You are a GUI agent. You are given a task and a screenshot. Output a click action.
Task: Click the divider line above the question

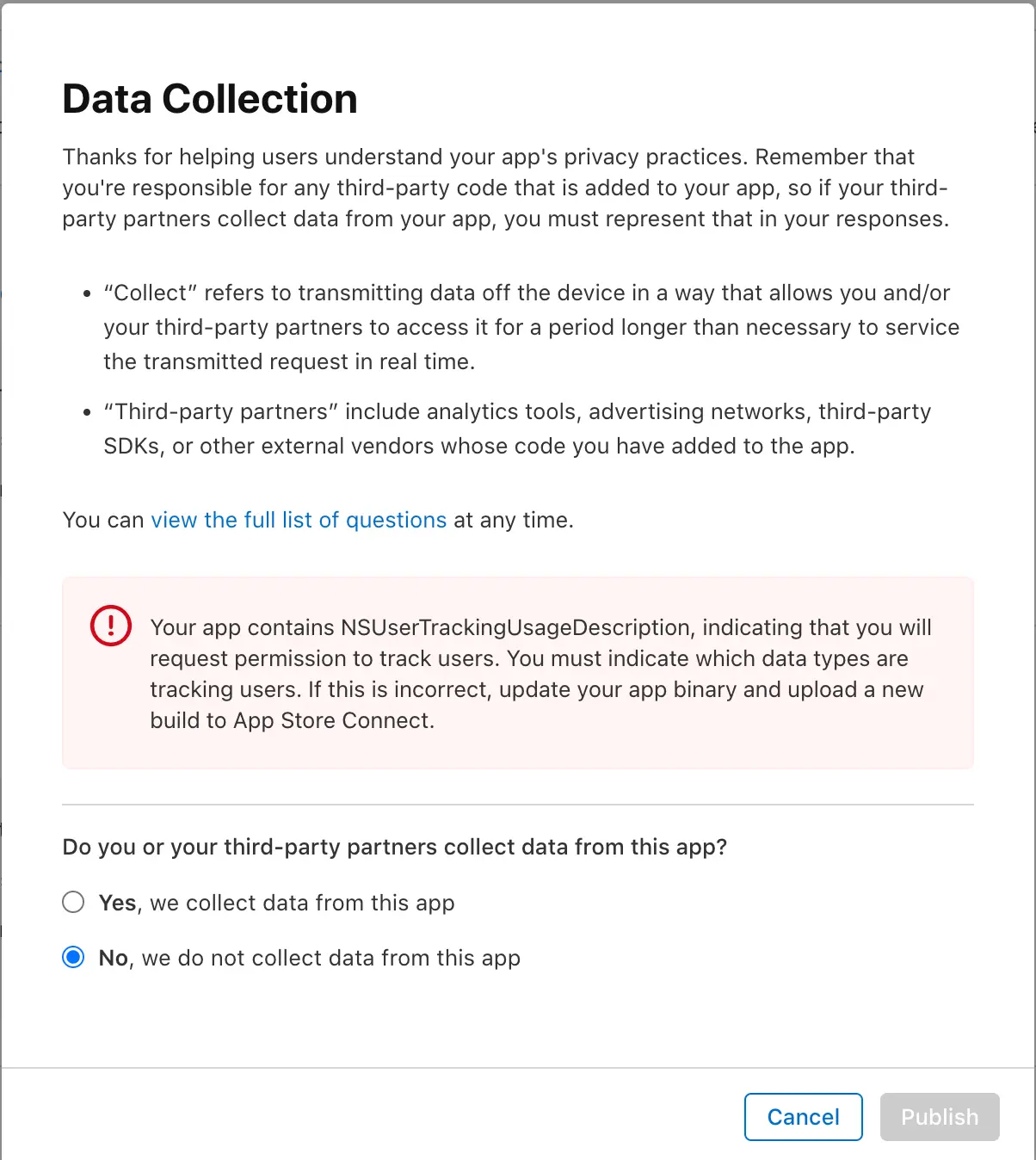tap(517, 804)
